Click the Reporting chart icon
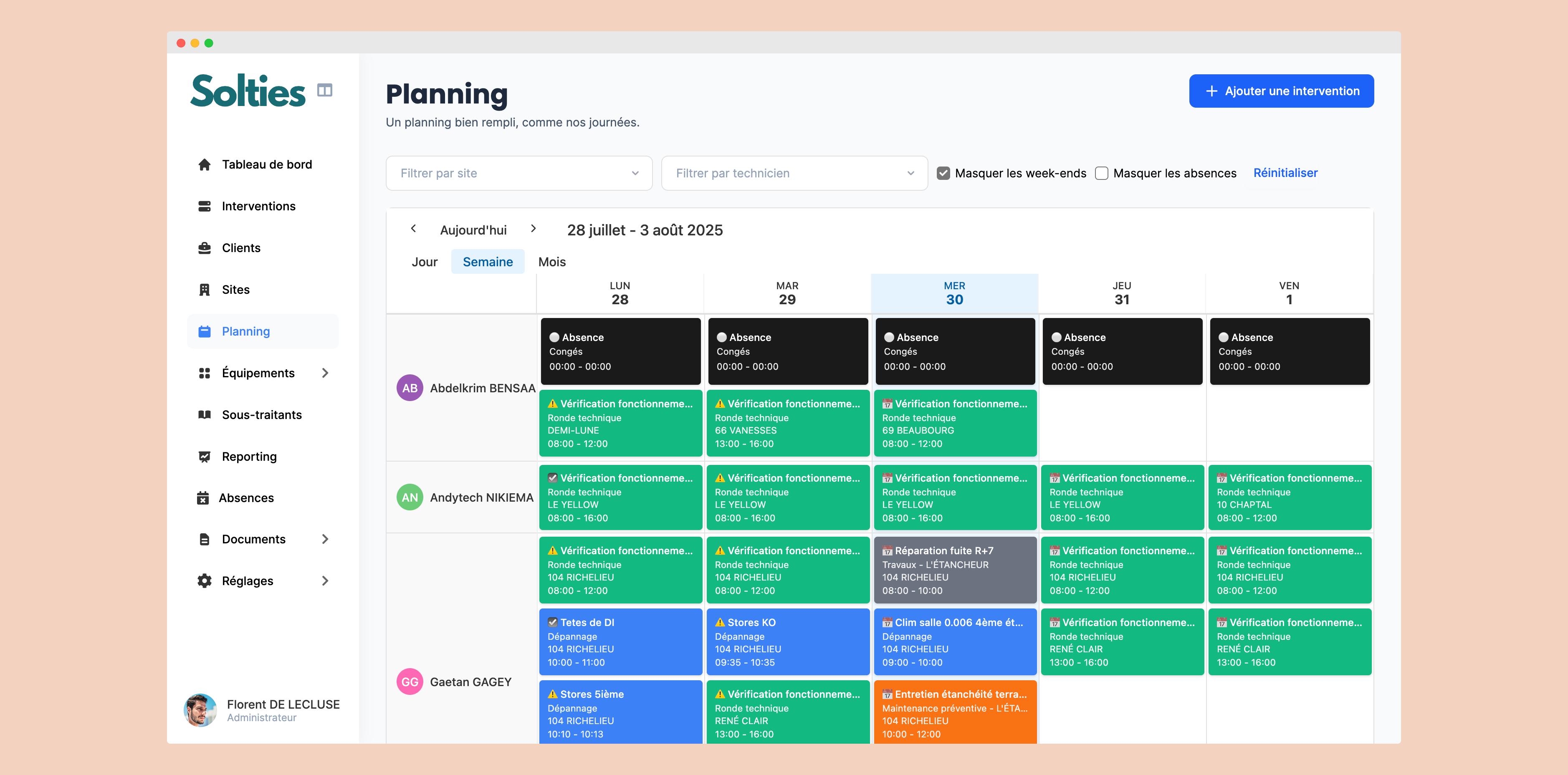The height and width of the screenshot is (775, 1568). point(205,456)
